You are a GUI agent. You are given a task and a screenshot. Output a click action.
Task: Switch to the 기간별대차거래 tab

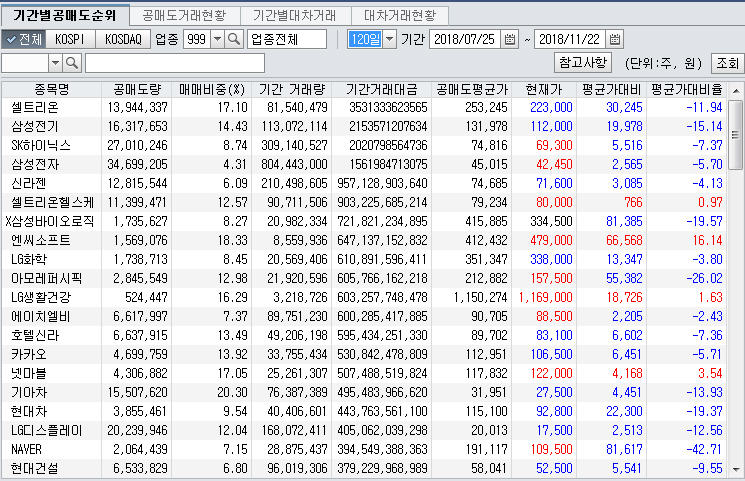click(x=295, y=15)
